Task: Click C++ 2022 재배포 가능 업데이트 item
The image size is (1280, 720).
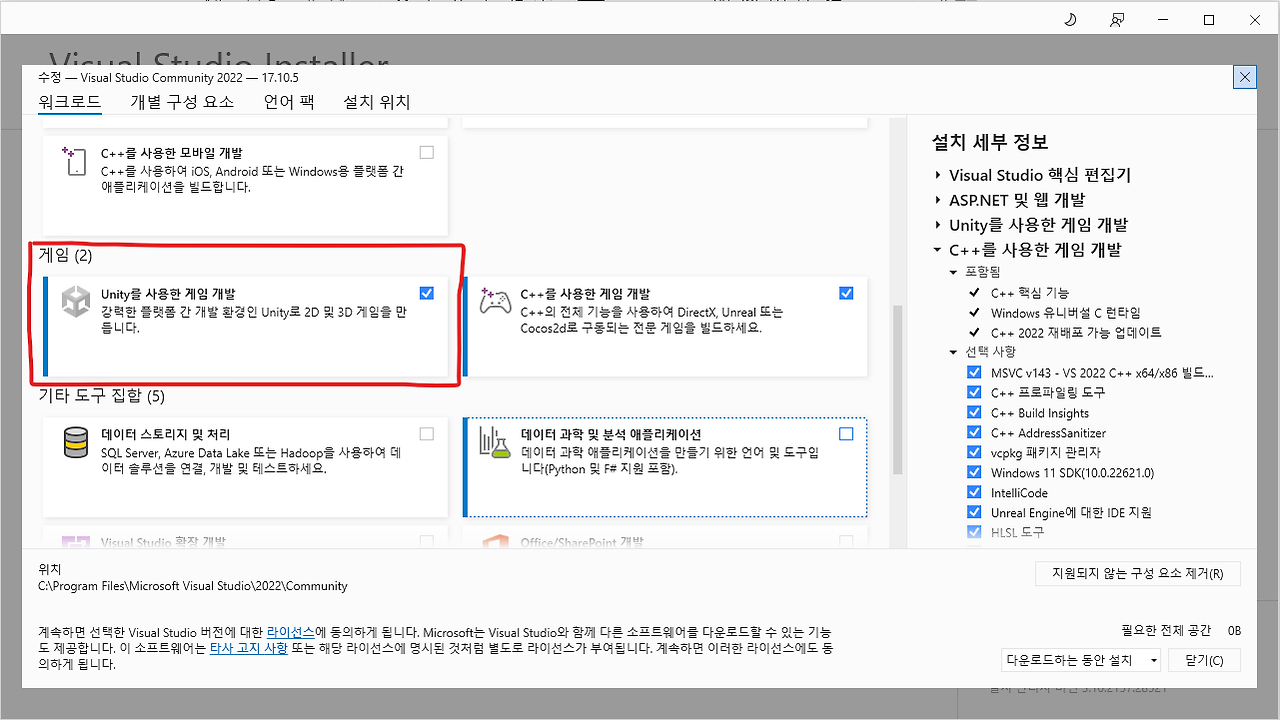Action: click(1076, 333)
